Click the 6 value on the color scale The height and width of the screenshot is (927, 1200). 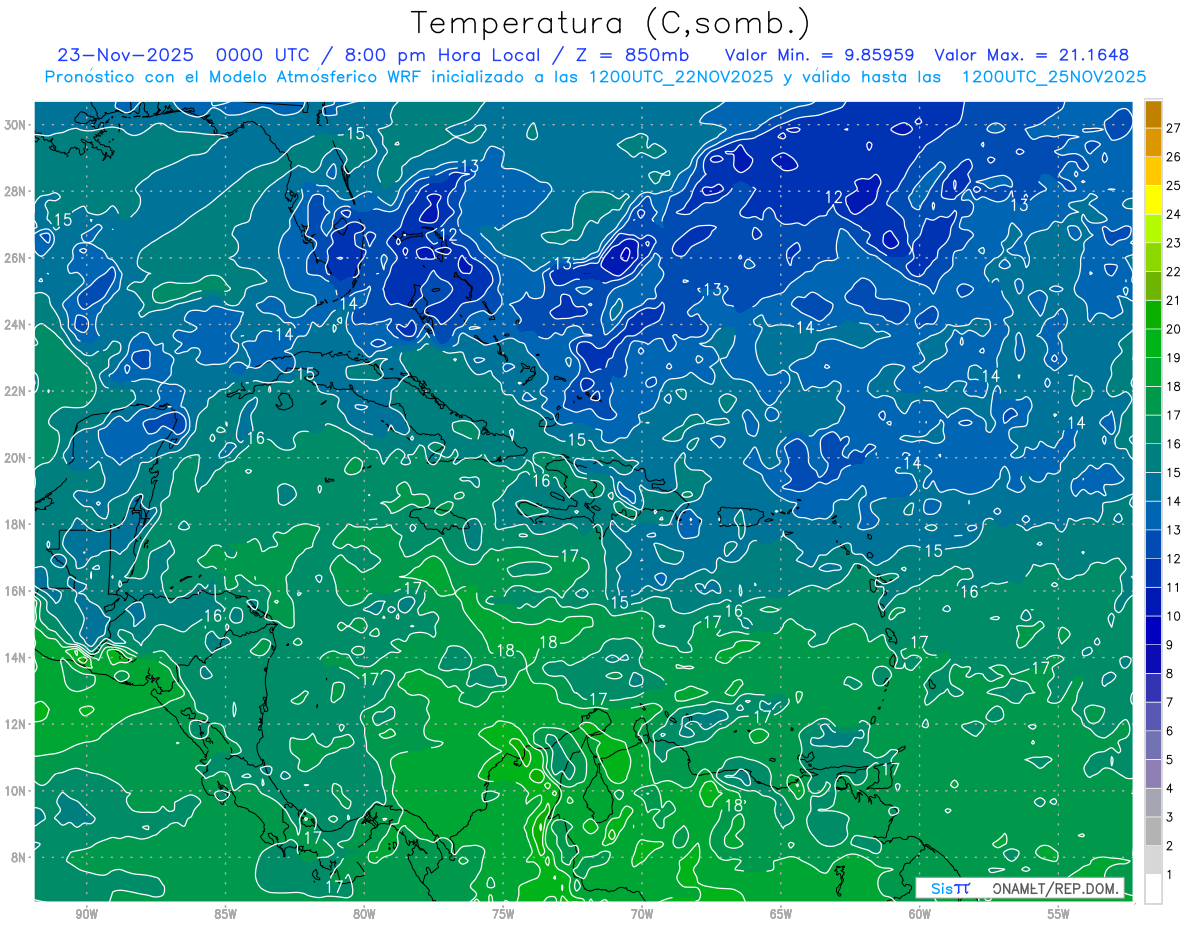1170,731
